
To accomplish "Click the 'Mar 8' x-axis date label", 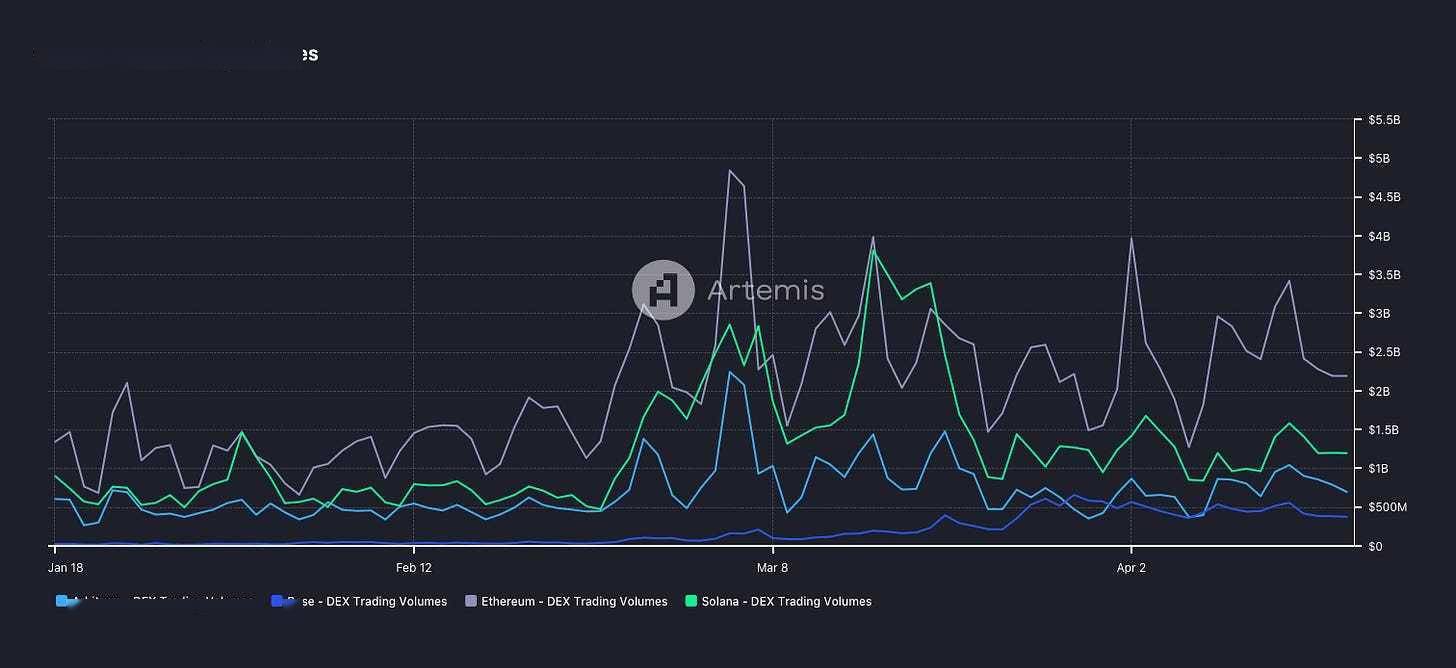I will (772, 568).
